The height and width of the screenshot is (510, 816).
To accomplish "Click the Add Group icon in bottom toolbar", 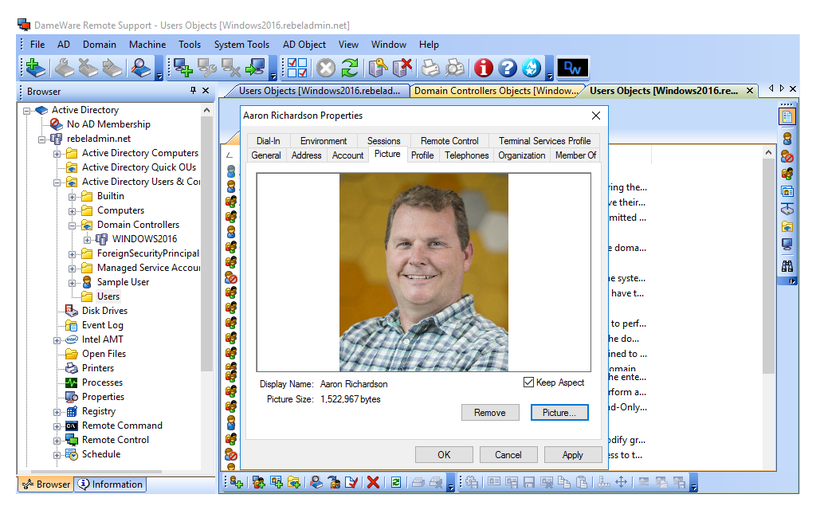I will click(259, 482).
